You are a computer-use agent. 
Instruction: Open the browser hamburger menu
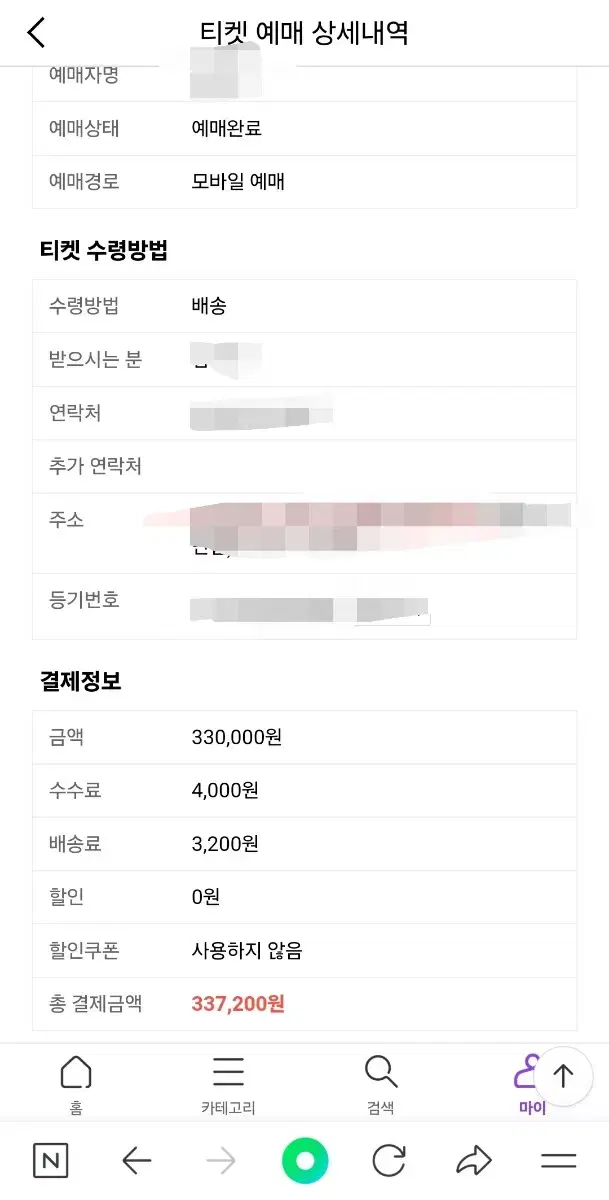[558, 1161]
